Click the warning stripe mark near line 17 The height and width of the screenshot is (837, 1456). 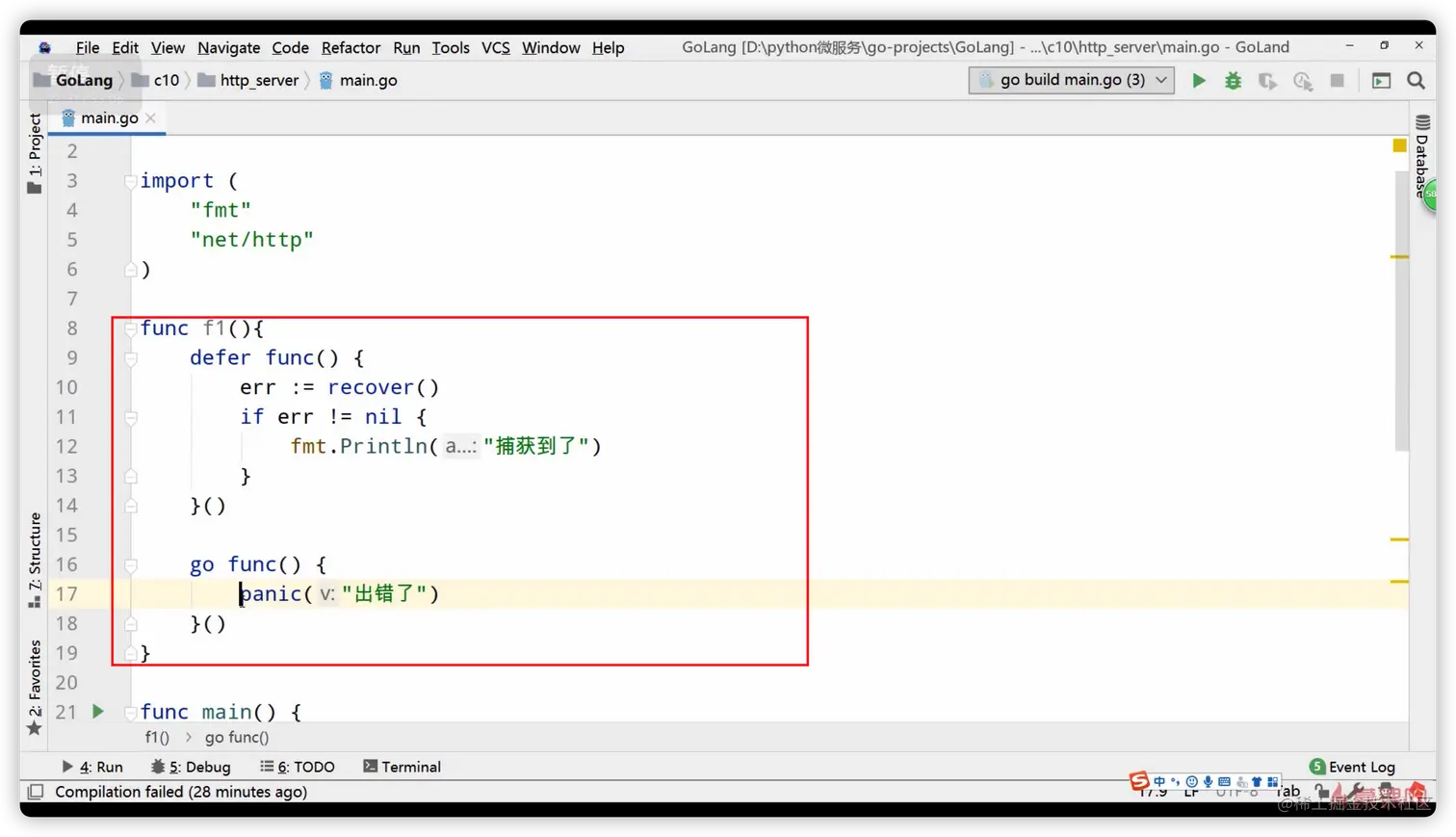1400,582
